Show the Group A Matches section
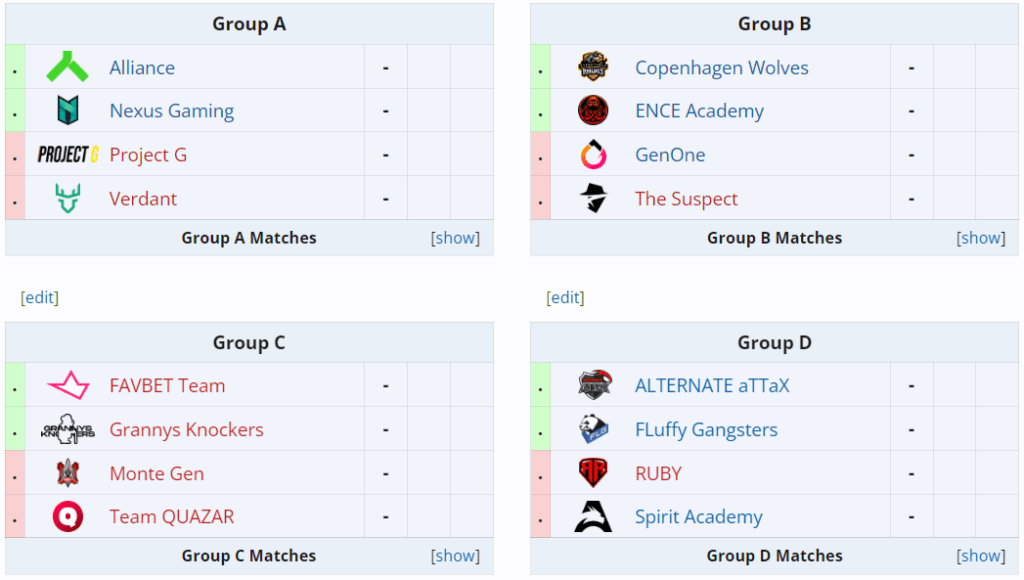1024x580 pixels. pos(455,238)
